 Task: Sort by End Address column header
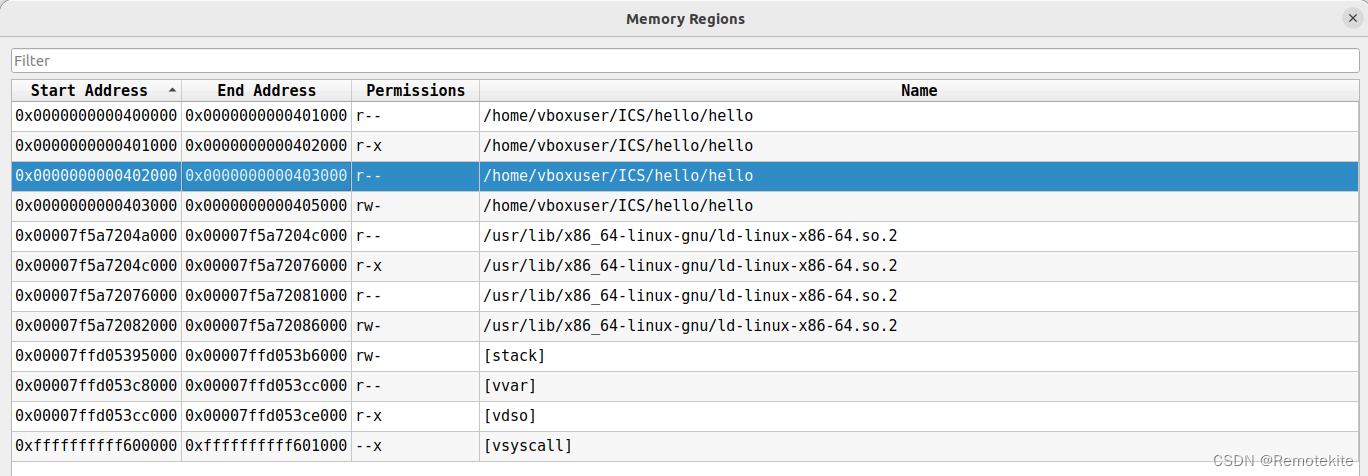click(266, 90)
